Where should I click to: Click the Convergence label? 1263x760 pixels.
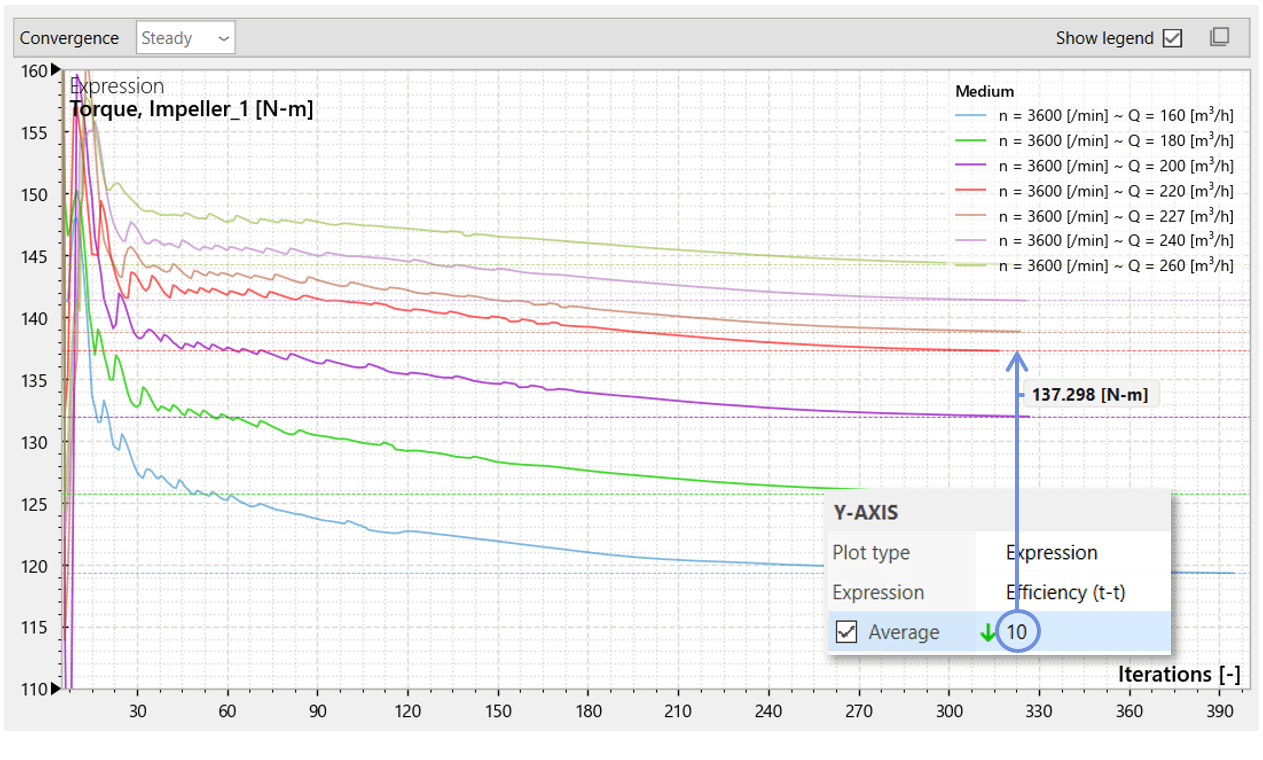tap(69, 38)
